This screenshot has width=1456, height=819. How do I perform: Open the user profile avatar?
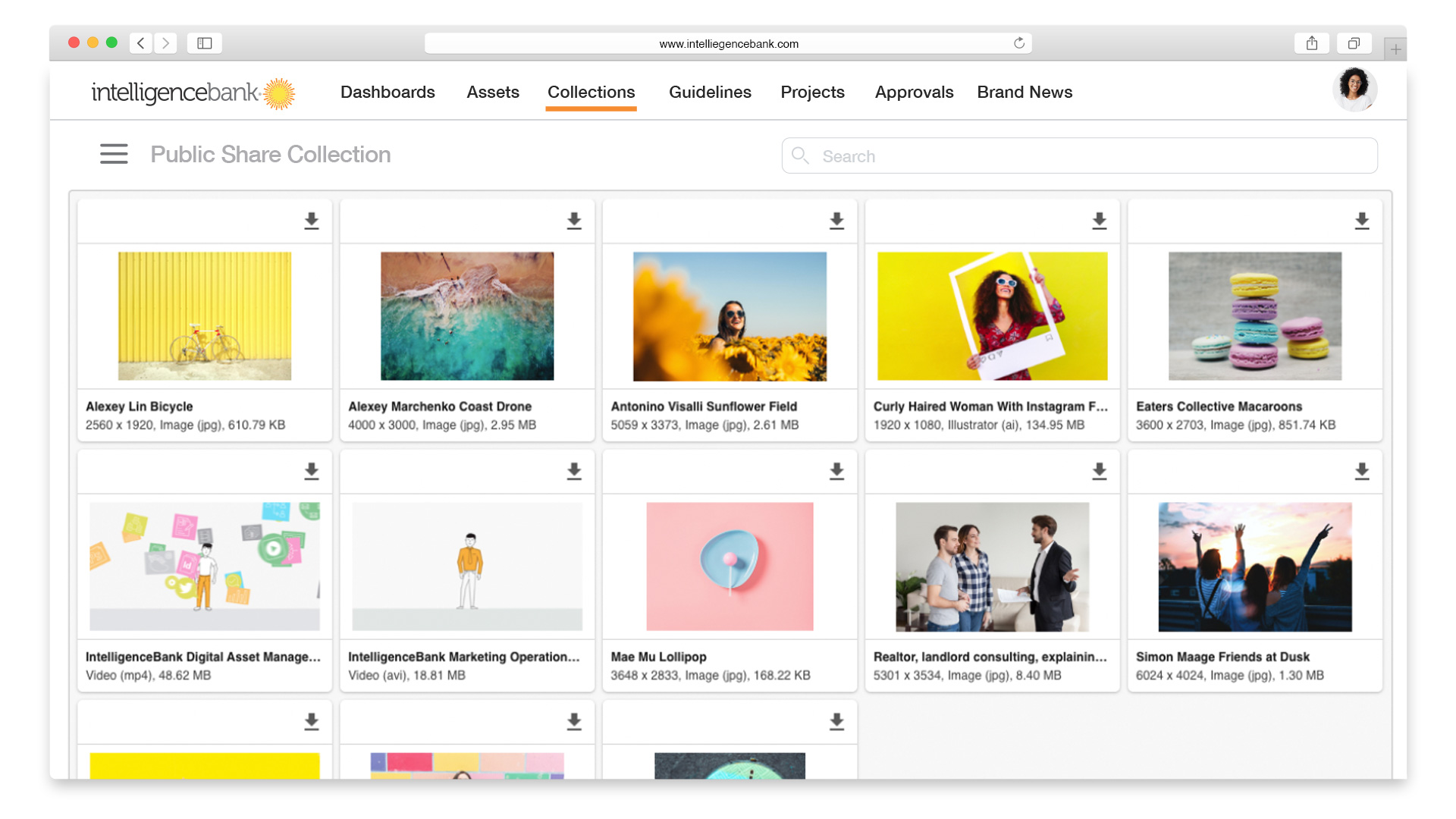(x=1354, y=89)
